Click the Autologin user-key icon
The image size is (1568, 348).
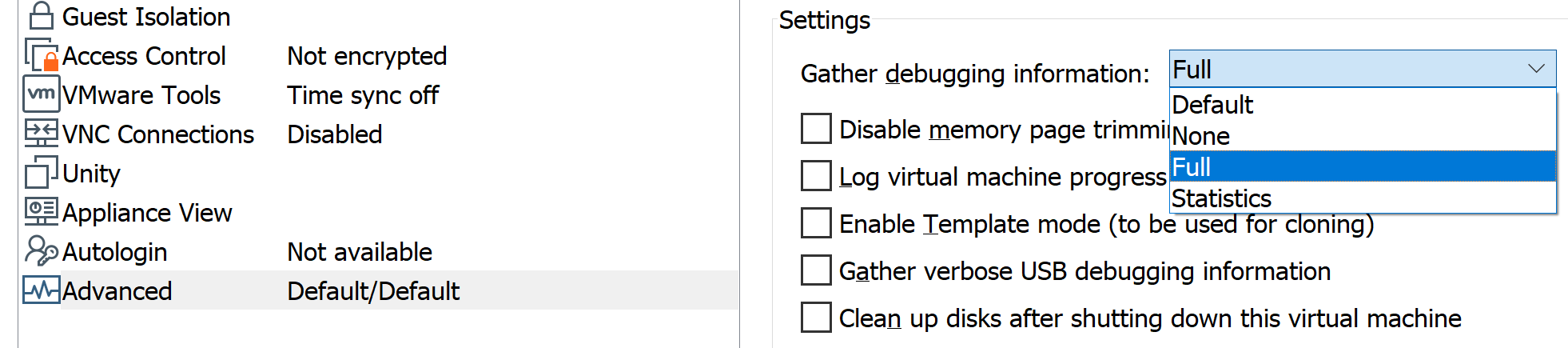click(42, 251)
